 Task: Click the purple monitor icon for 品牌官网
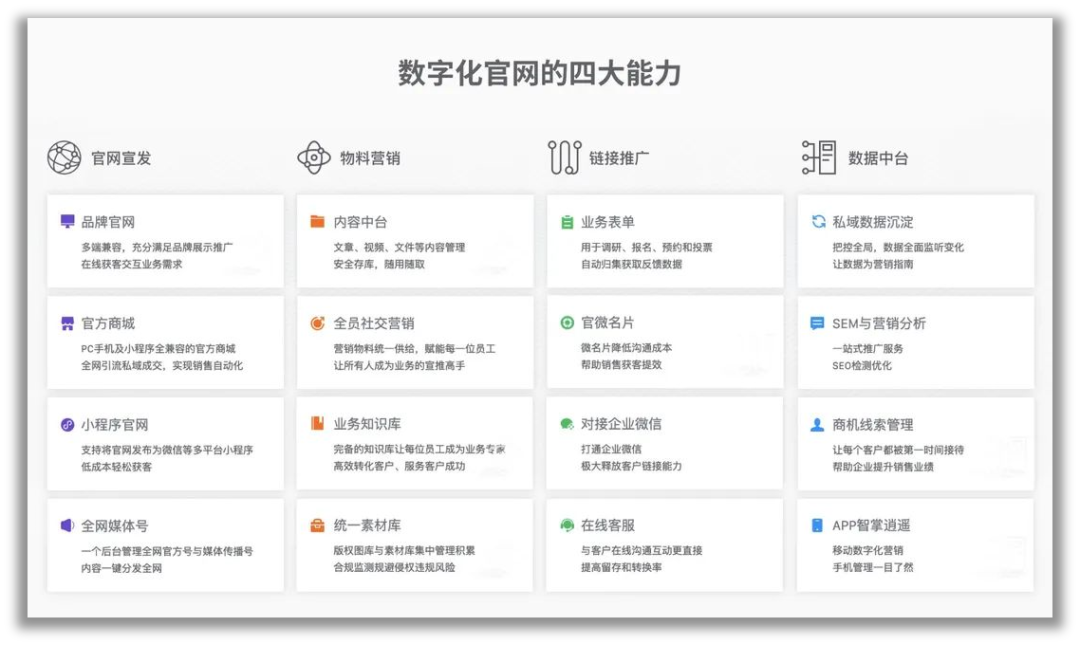point(67,222)
